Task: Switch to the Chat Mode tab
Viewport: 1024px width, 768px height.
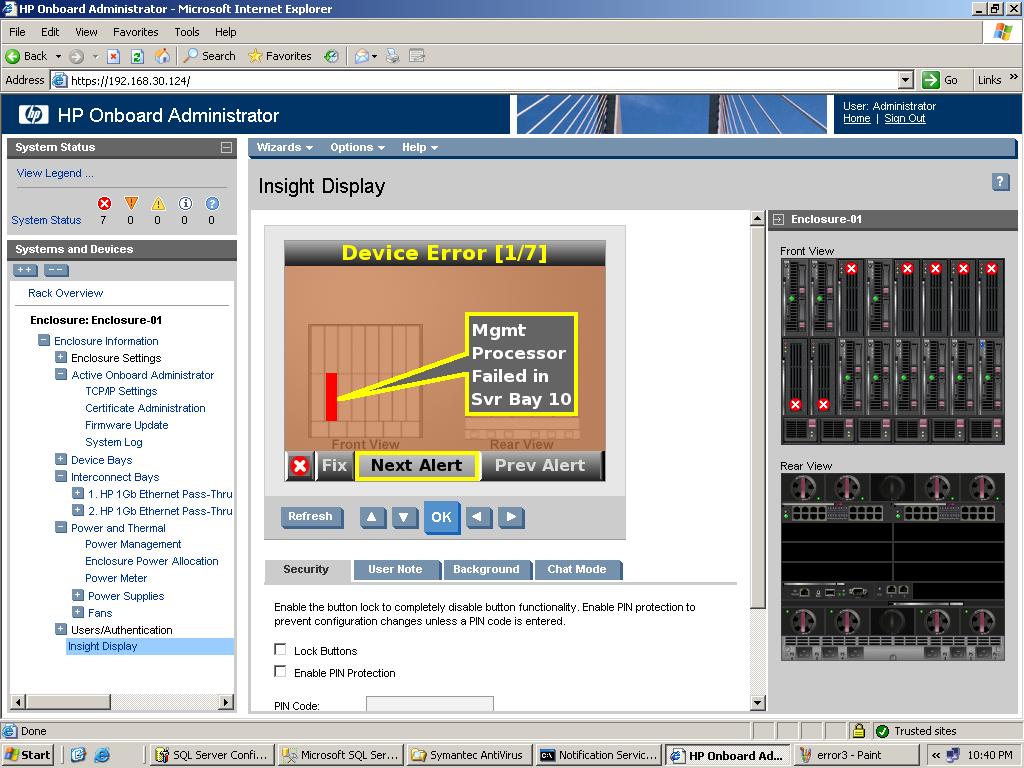Action: click(577, 569)
